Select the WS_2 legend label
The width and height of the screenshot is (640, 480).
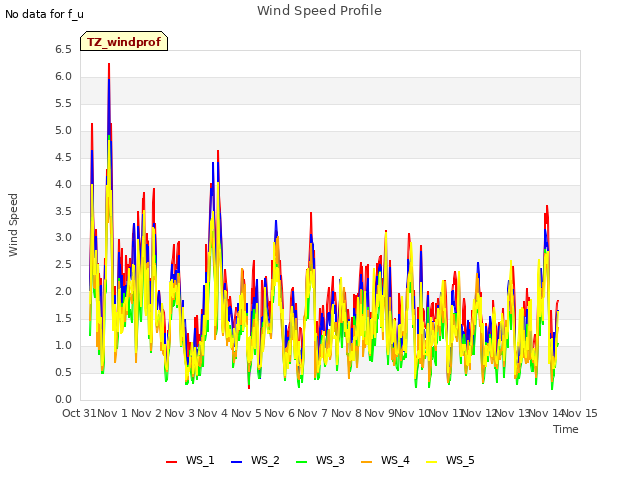tap(265, 460)
